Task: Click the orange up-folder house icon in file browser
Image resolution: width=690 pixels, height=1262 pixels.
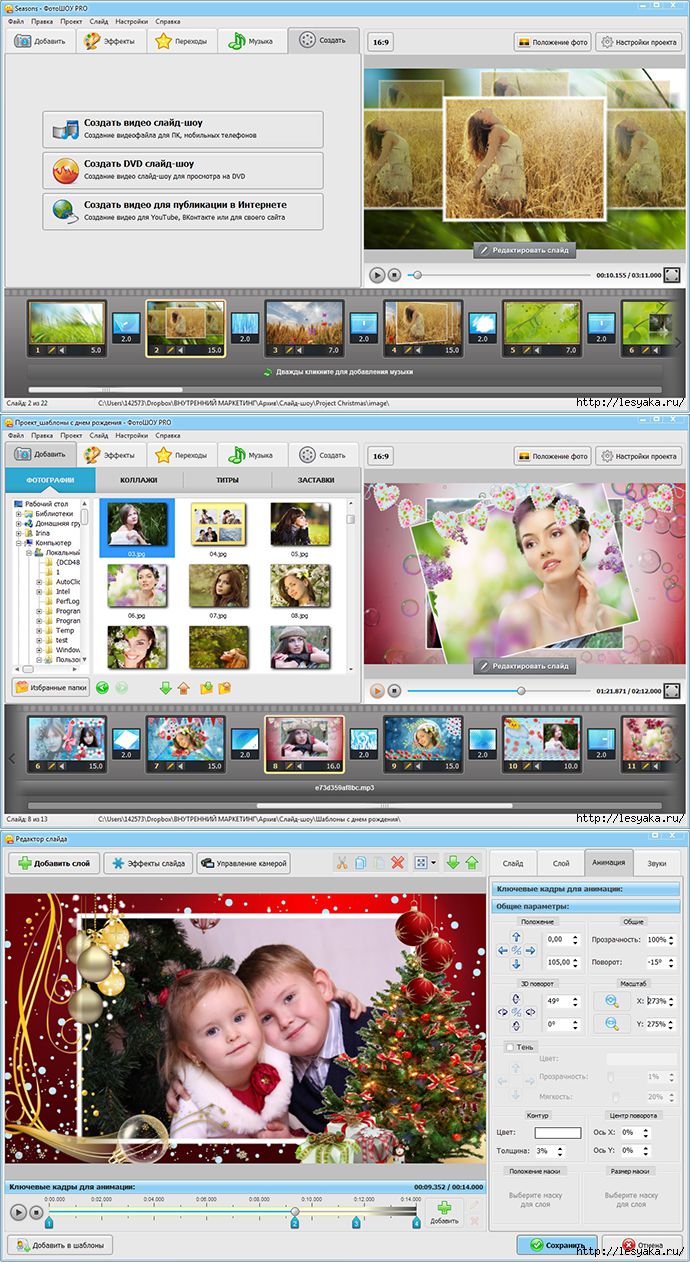Action: pyautogui.click(x=184, y=687)
